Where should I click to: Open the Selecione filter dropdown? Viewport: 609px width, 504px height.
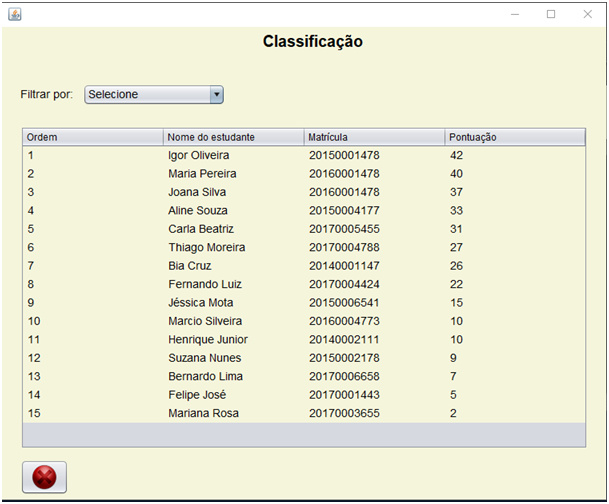154,94
